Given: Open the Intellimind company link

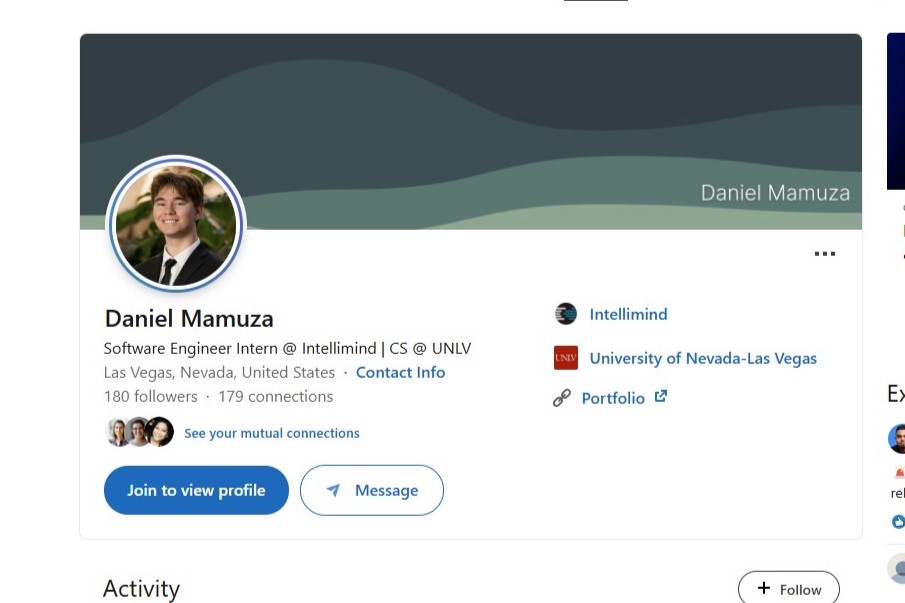Looking at the screenshot, I should 628,314.
